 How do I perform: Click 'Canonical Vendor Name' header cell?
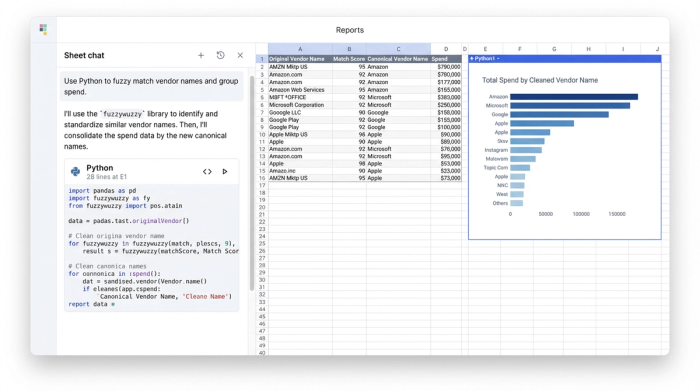[x=398, y=59]
